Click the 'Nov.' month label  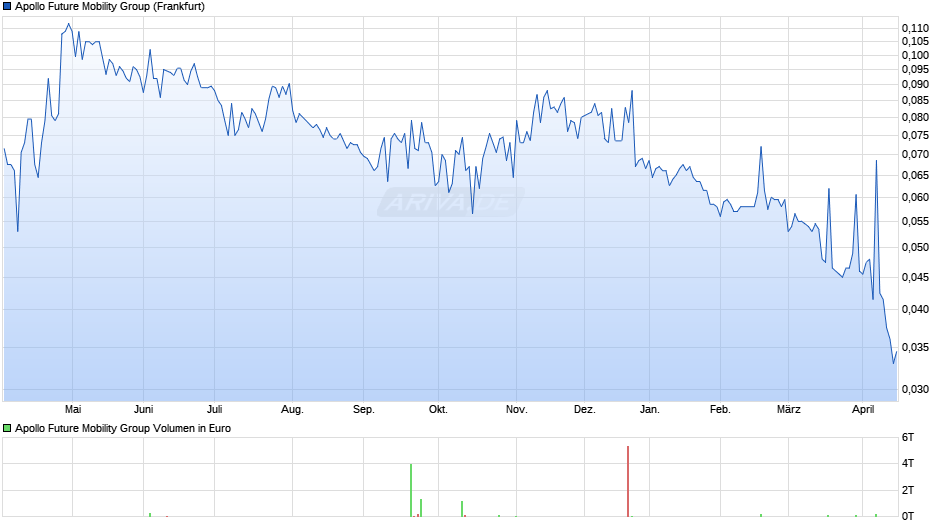[516, 409]
